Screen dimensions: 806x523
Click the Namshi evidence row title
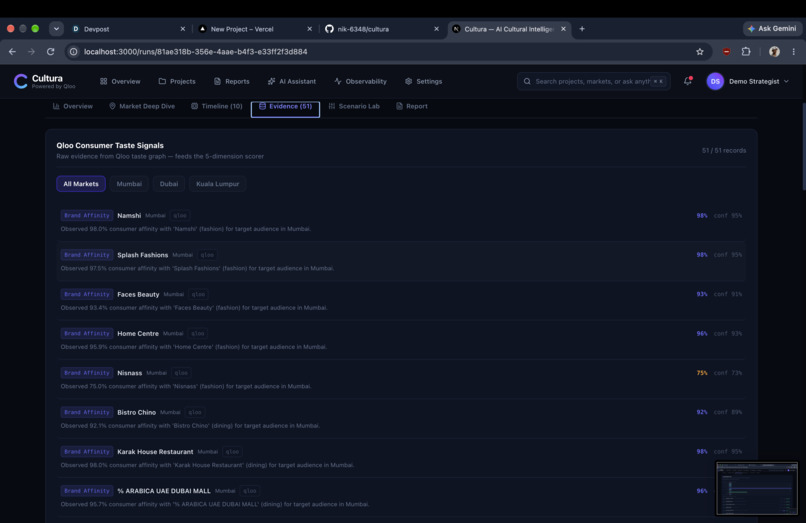pos(129,215)
